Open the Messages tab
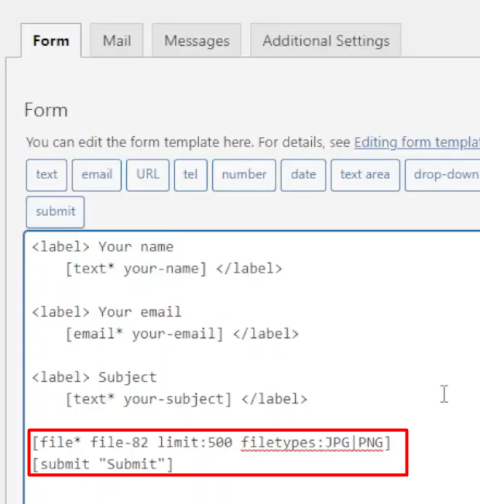Image resolution: width=480 pixels, height=504 pixels. pos(197,40)
